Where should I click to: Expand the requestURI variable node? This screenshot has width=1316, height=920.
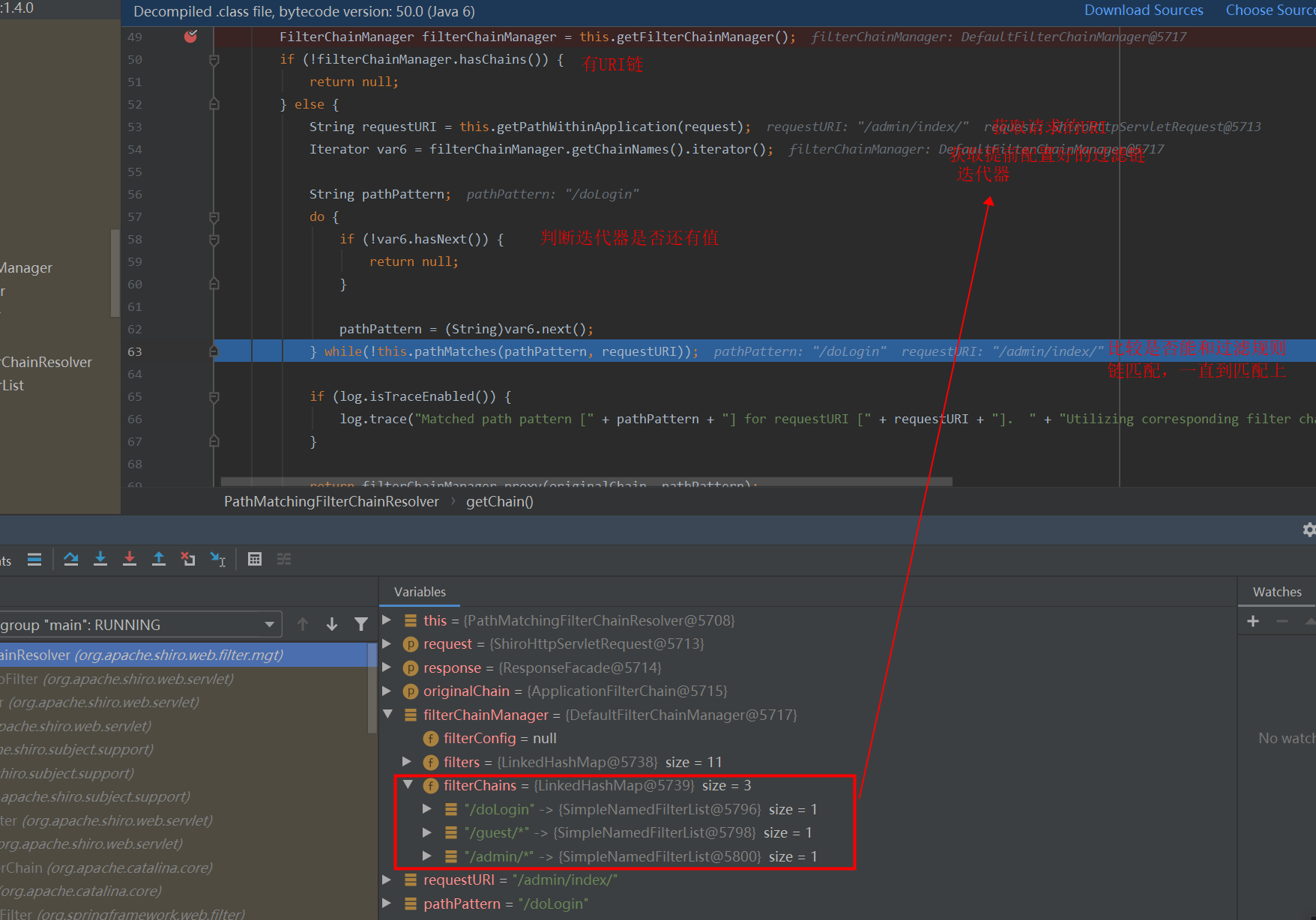387,880
